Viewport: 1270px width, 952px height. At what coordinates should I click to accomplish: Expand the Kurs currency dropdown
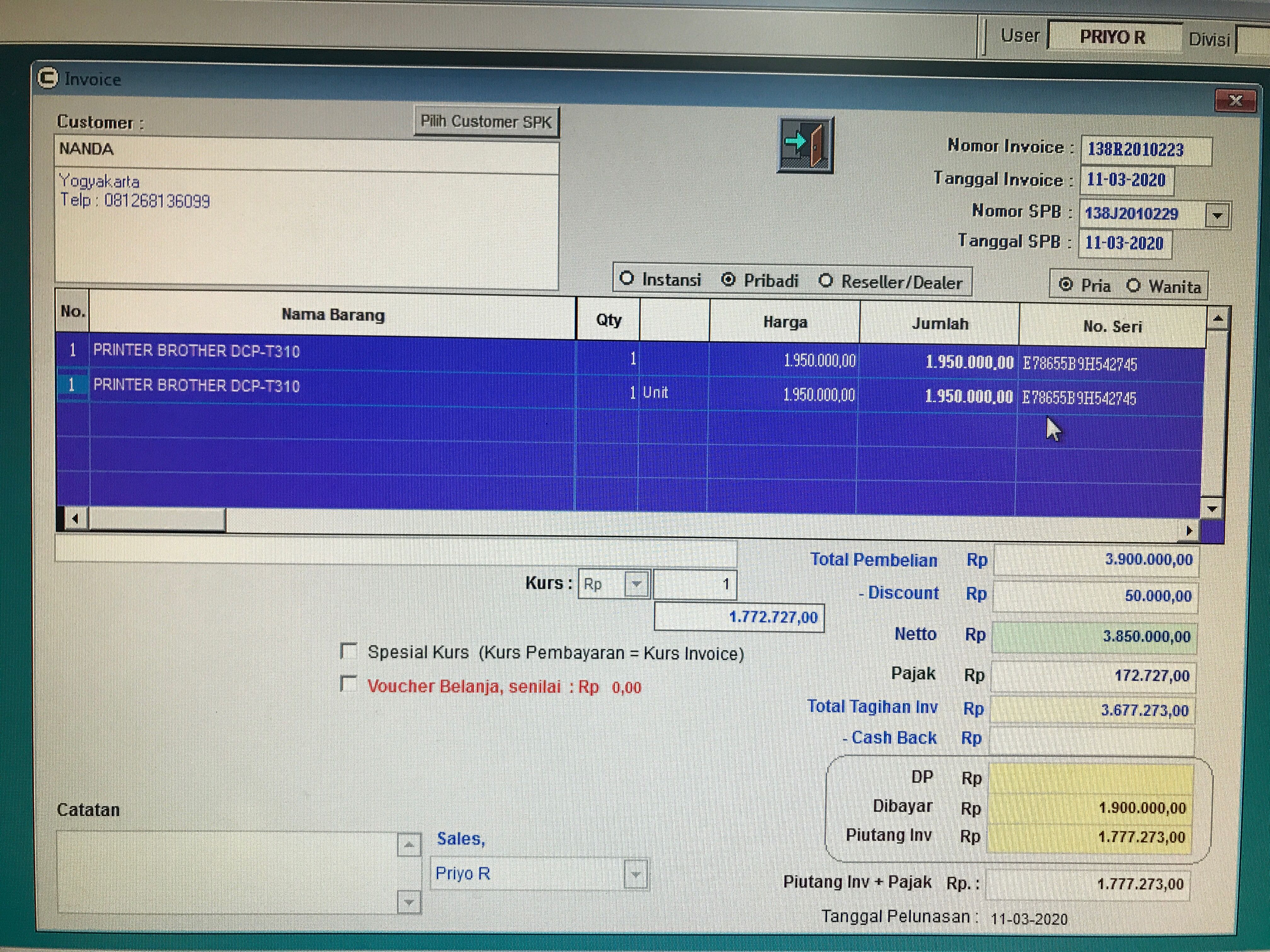636,584
